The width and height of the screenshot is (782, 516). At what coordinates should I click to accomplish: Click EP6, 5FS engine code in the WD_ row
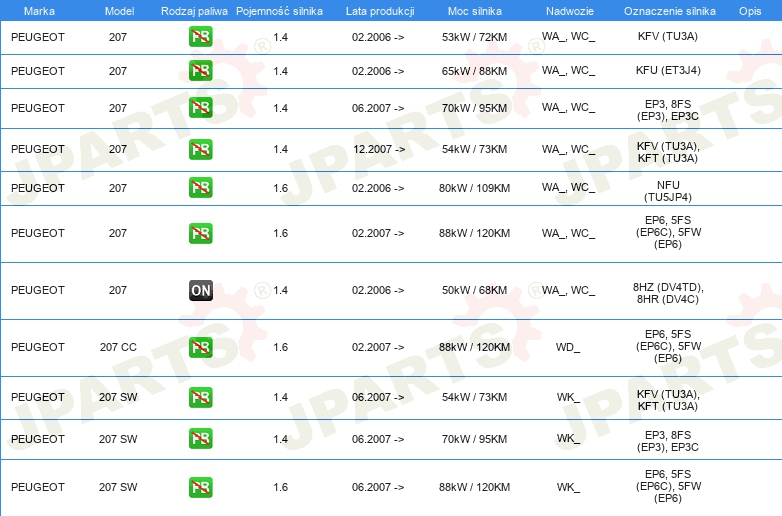668,346
